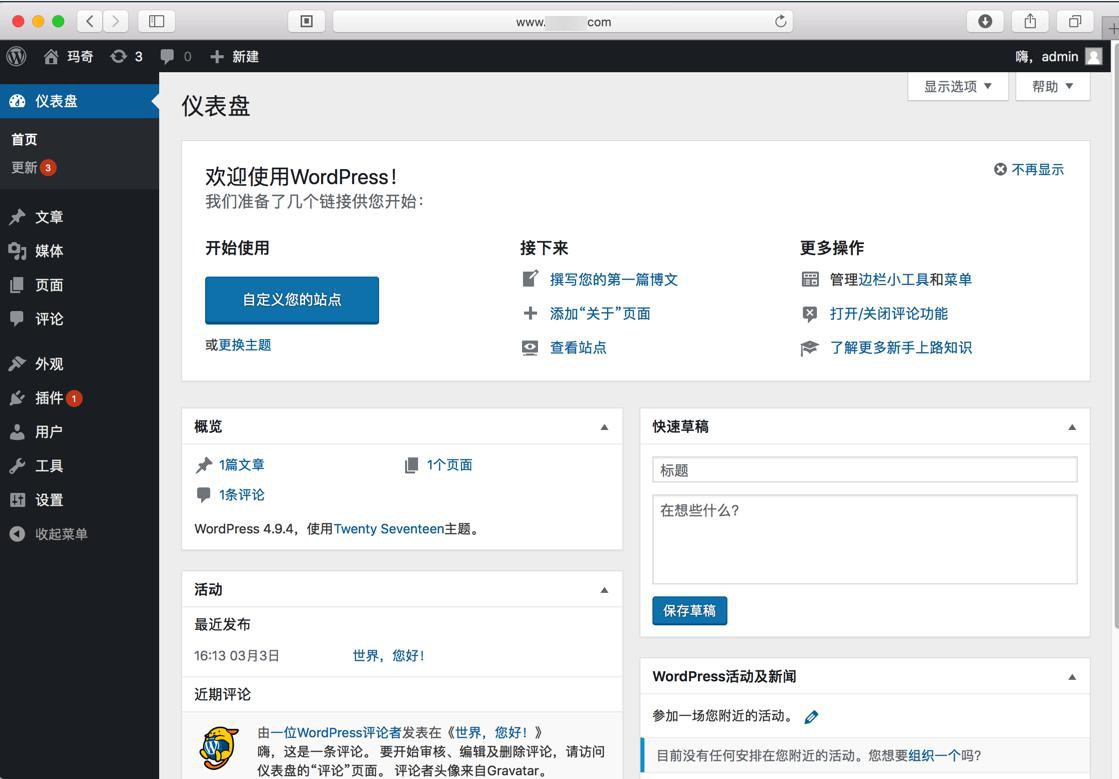Open the 边栏小工具 link
1119x779 pixels.
point(893,280)
